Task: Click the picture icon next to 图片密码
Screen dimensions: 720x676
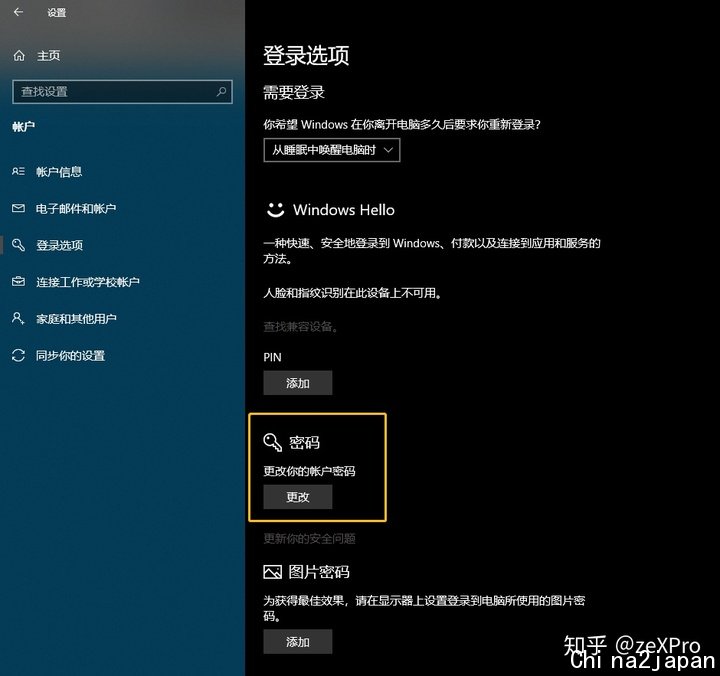Action: 272,572
